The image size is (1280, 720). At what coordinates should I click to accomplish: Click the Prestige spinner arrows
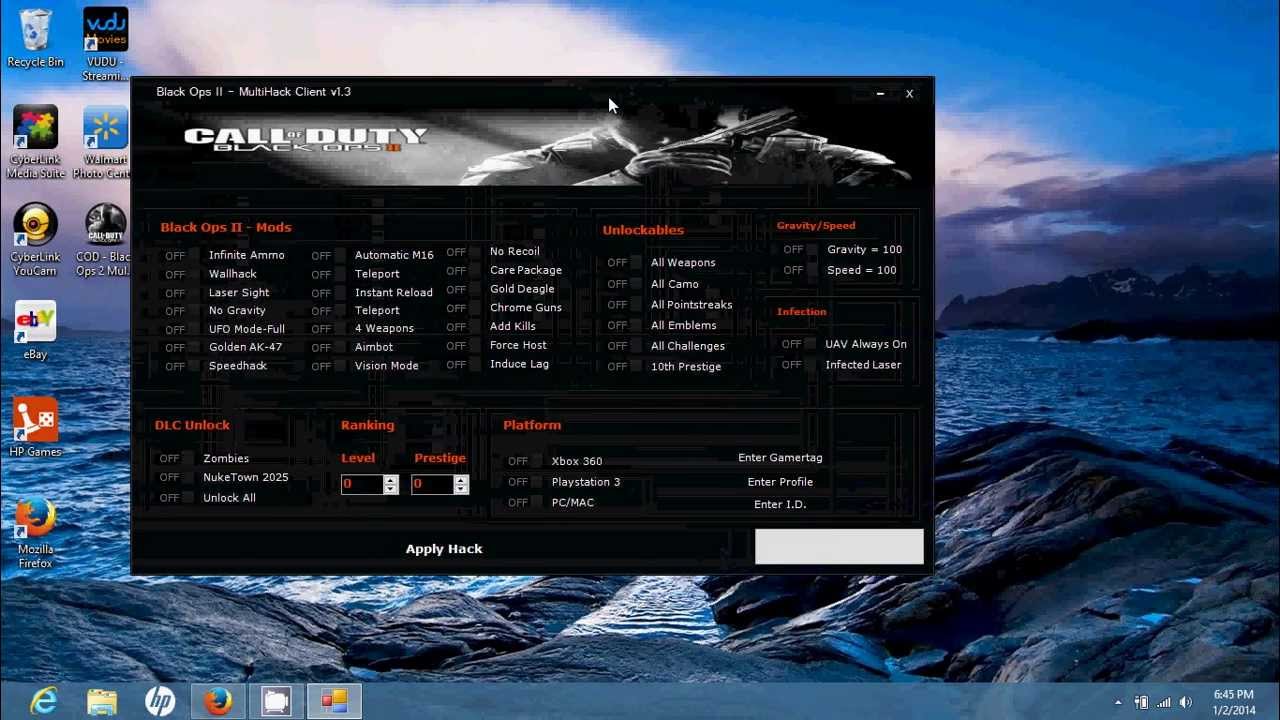pos(461,484)
